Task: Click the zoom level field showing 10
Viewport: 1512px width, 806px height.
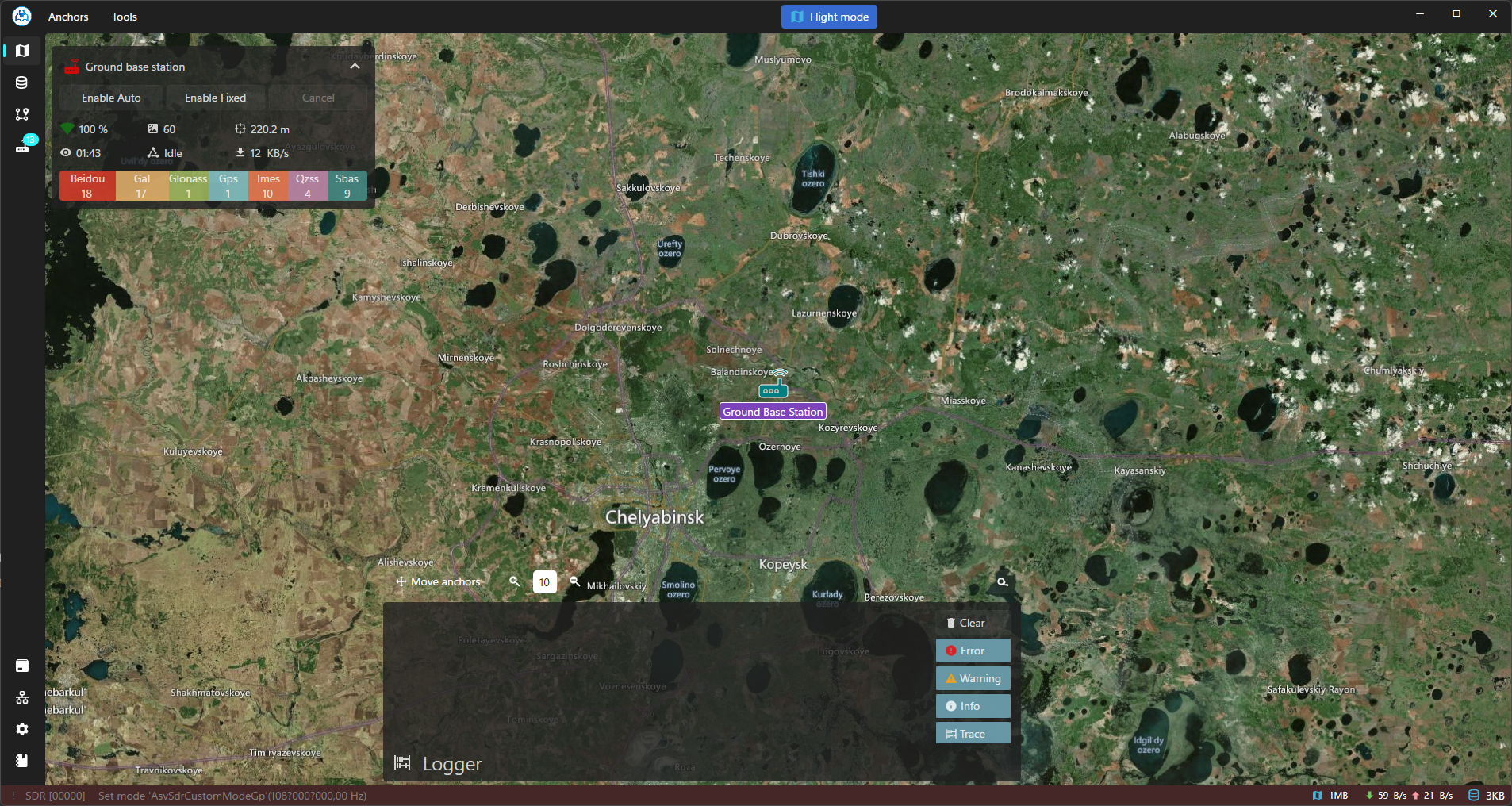Action: 544,582
